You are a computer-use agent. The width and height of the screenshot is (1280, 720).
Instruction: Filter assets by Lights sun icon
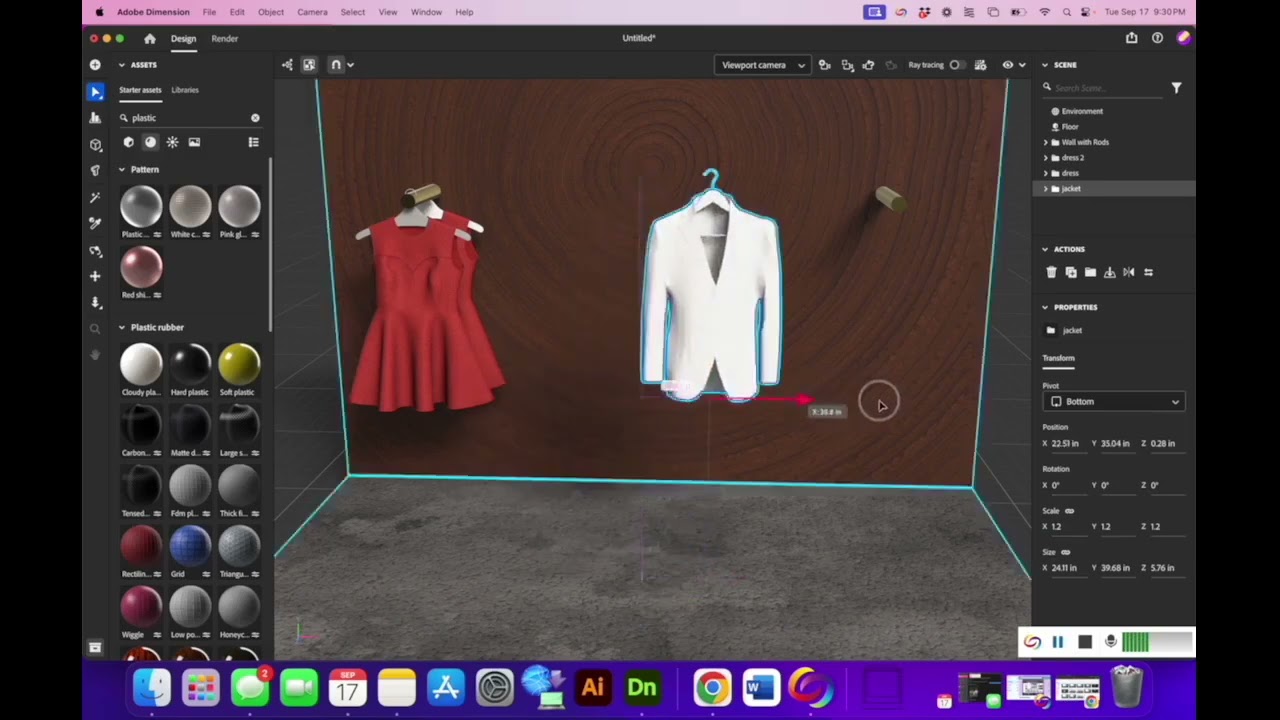[172, 142]
